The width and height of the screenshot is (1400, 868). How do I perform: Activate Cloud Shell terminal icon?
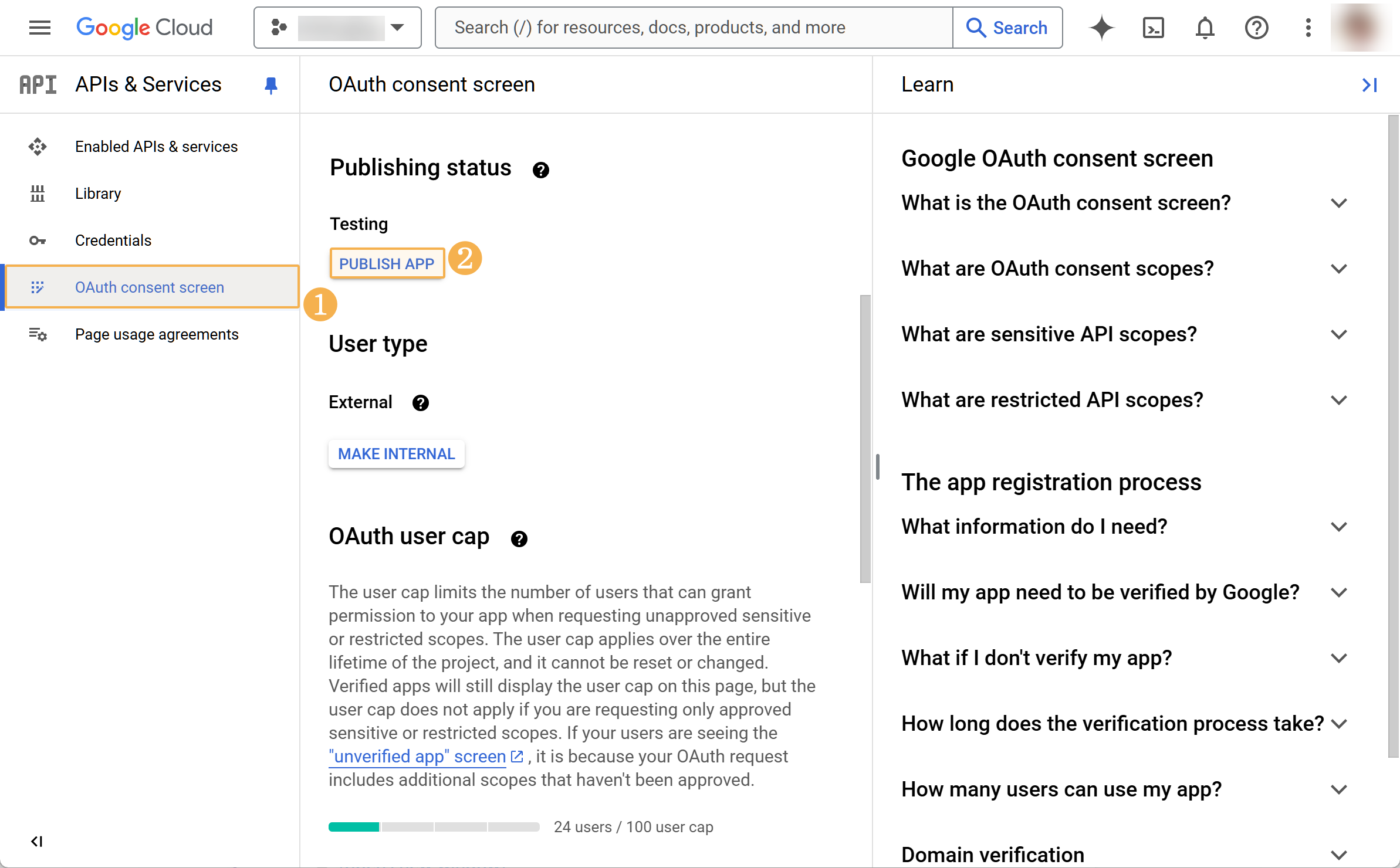coord(1153,28)
